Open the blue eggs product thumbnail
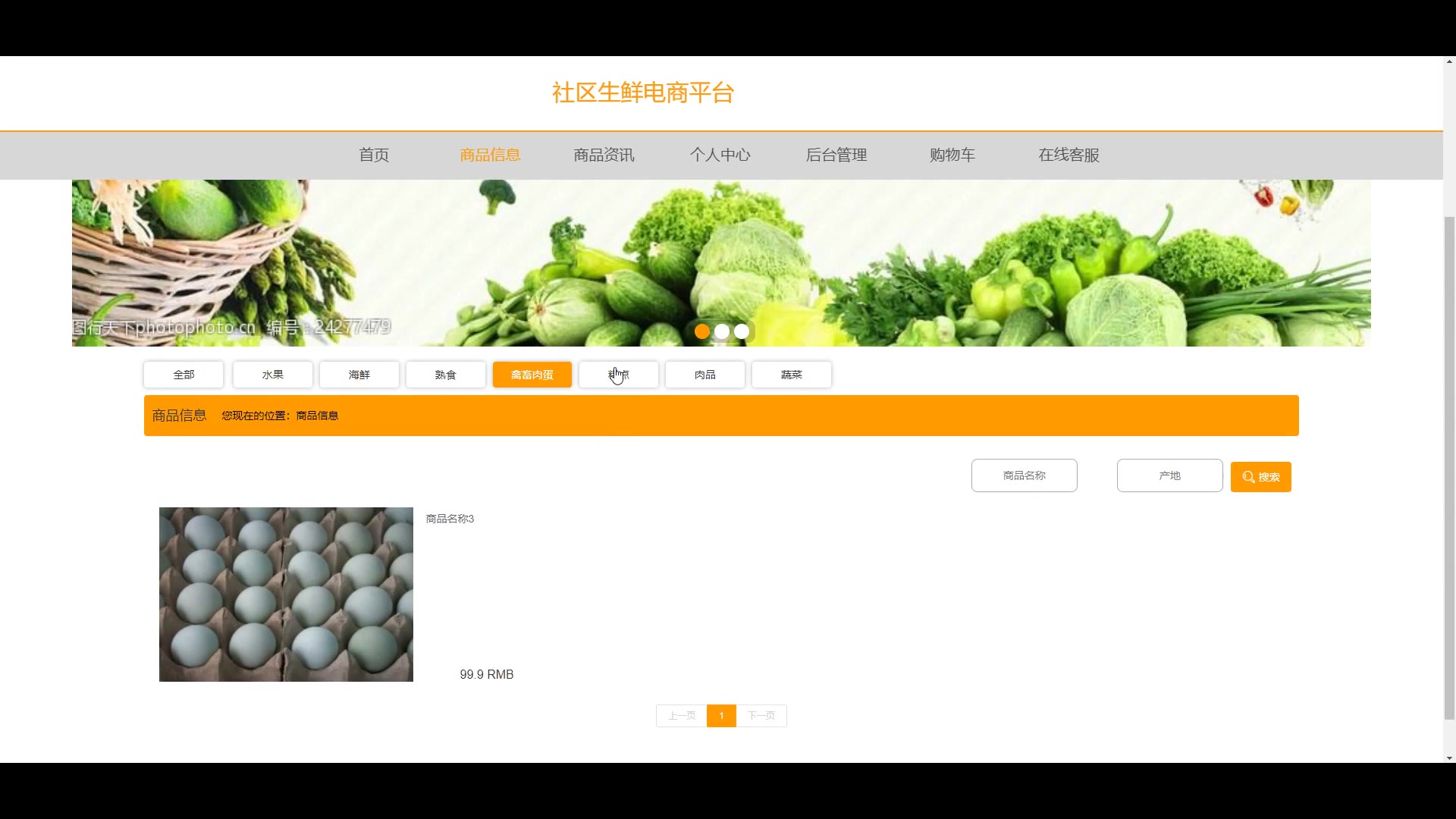1456x819 pixels. [x=286, y=595]
